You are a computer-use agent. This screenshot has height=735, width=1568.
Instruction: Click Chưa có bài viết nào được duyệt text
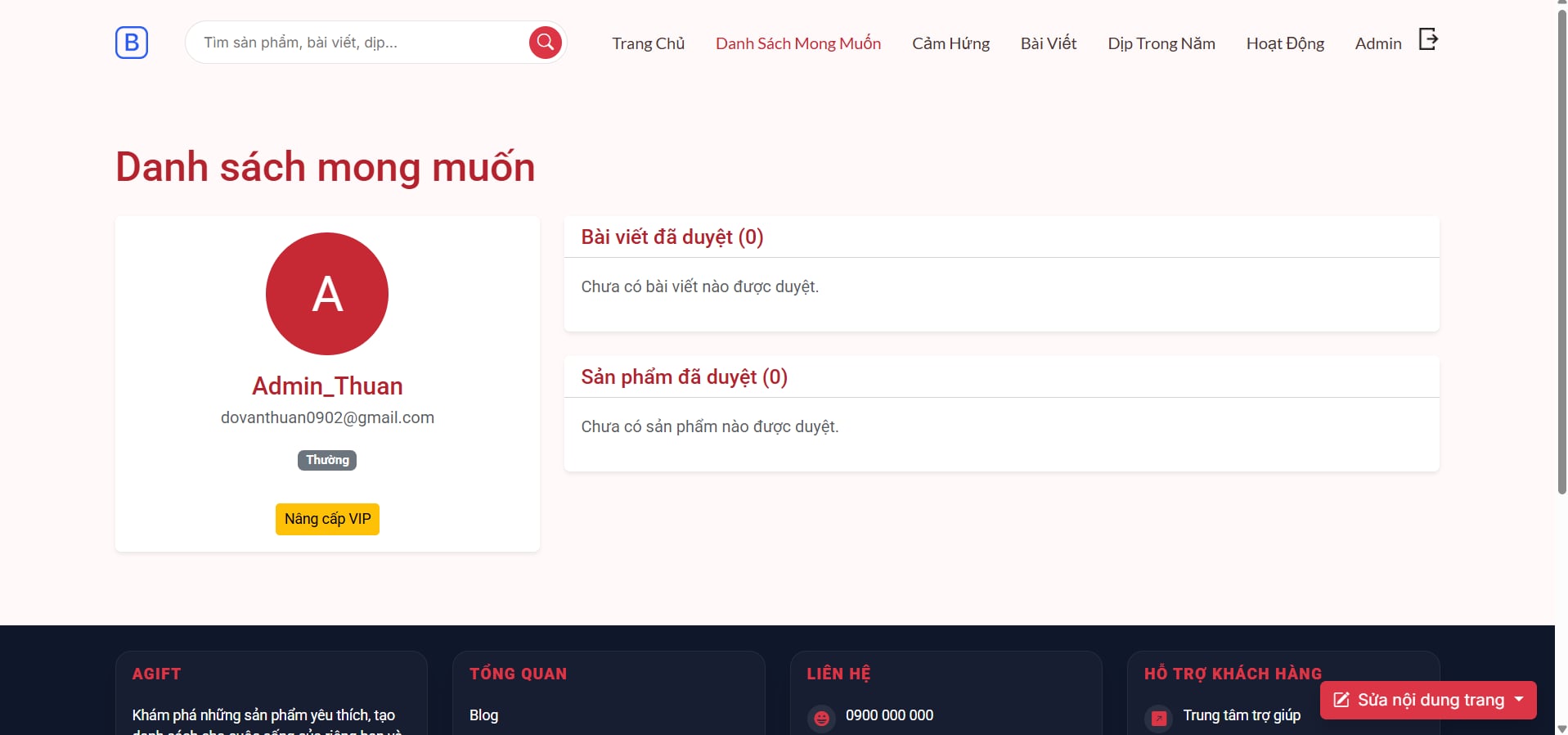click(x=700, y=286)
